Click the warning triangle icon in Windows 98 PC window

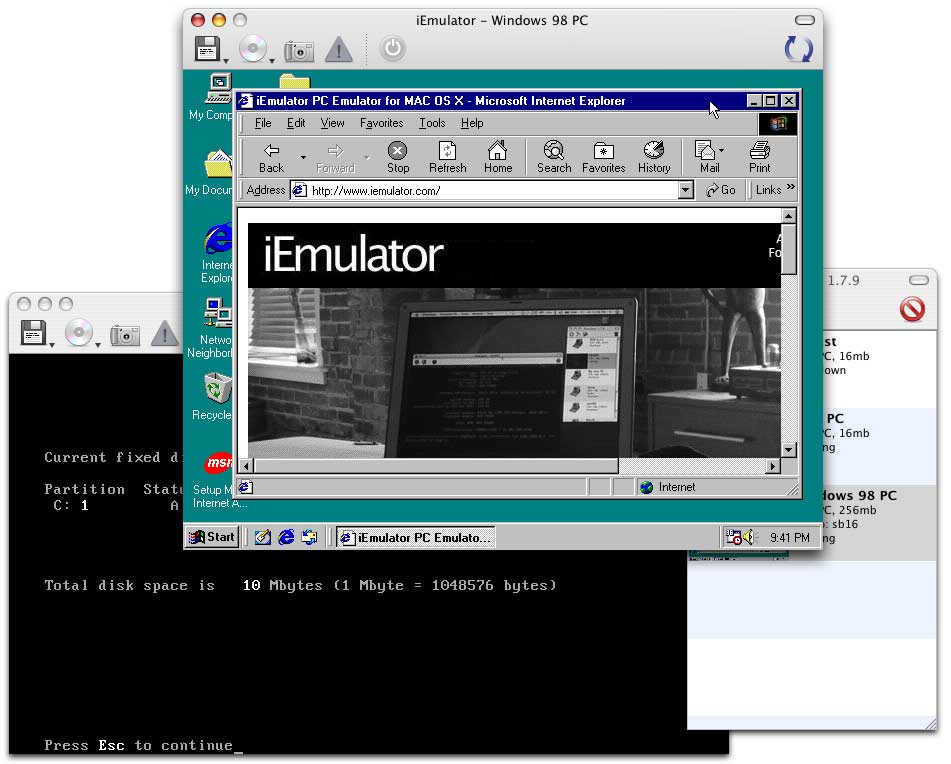(338, 50)
